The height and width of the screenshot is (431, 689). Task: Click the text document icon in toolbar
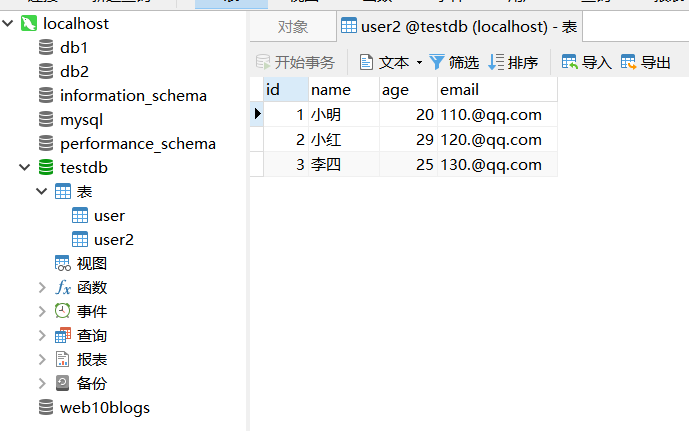point(366,62)
